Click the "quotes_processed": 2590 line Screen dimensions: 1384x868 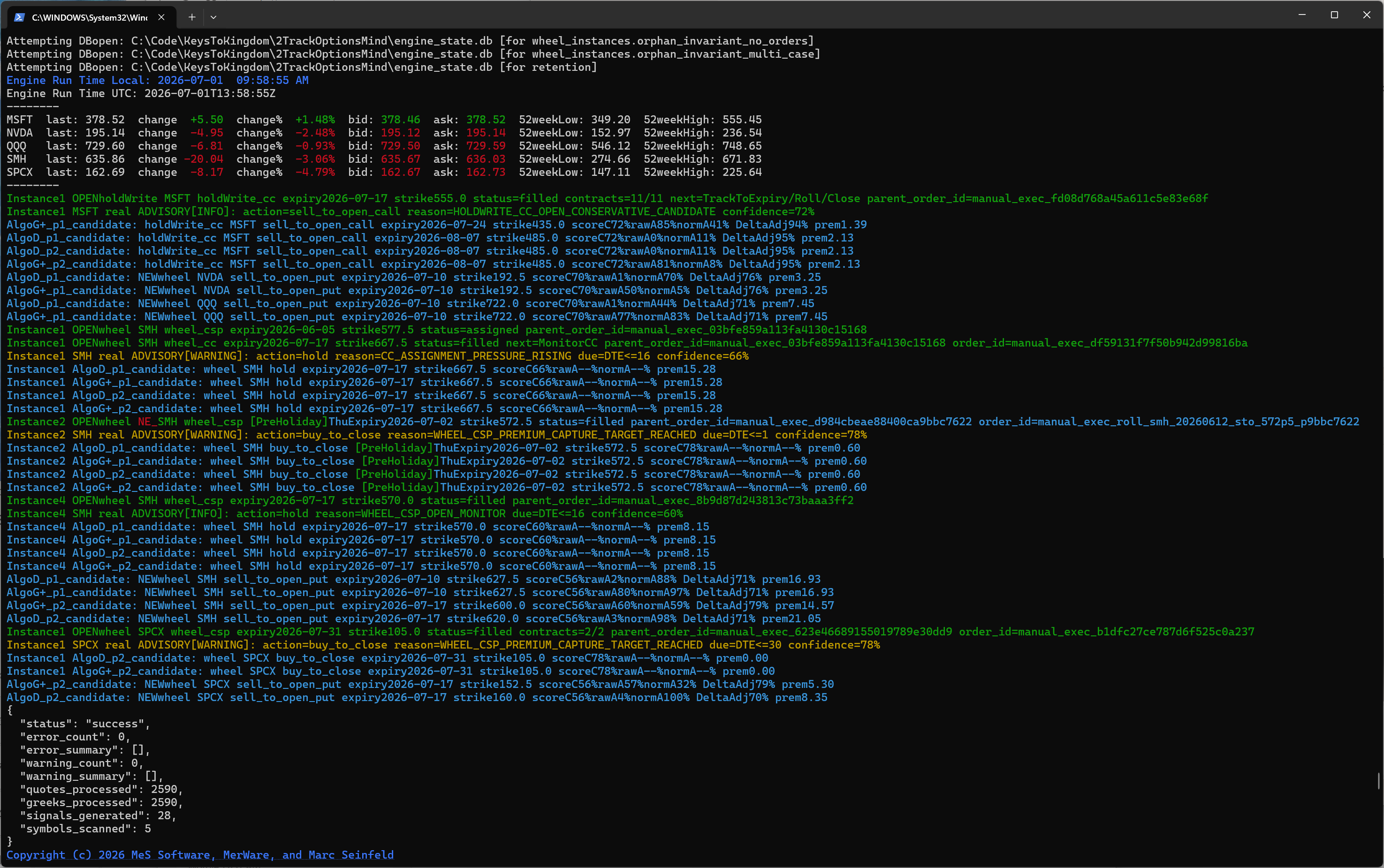click(x=102, y=789)
